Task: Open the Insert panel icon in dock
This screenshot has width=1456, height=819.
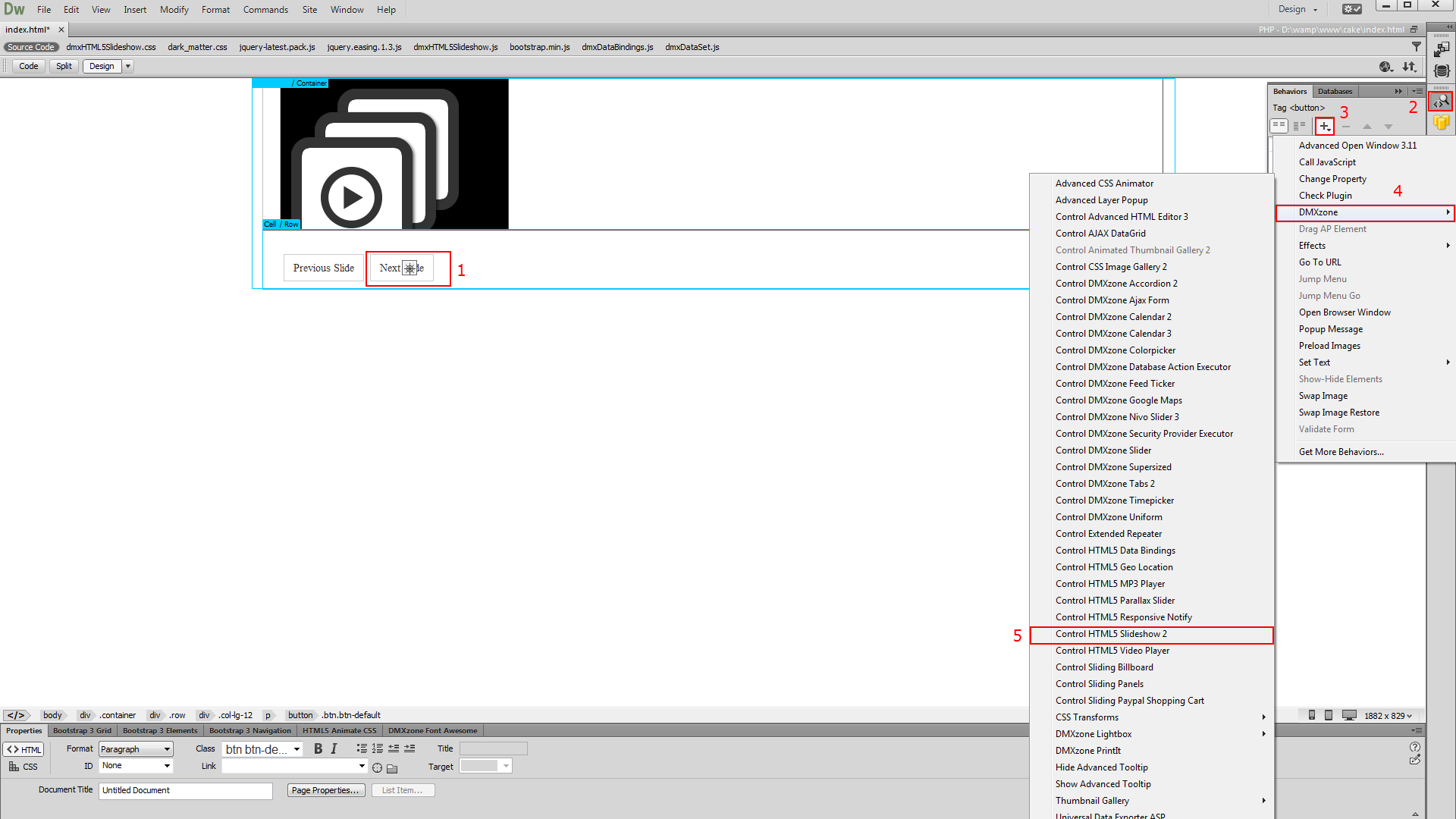Action: (x=1441, y=49)
